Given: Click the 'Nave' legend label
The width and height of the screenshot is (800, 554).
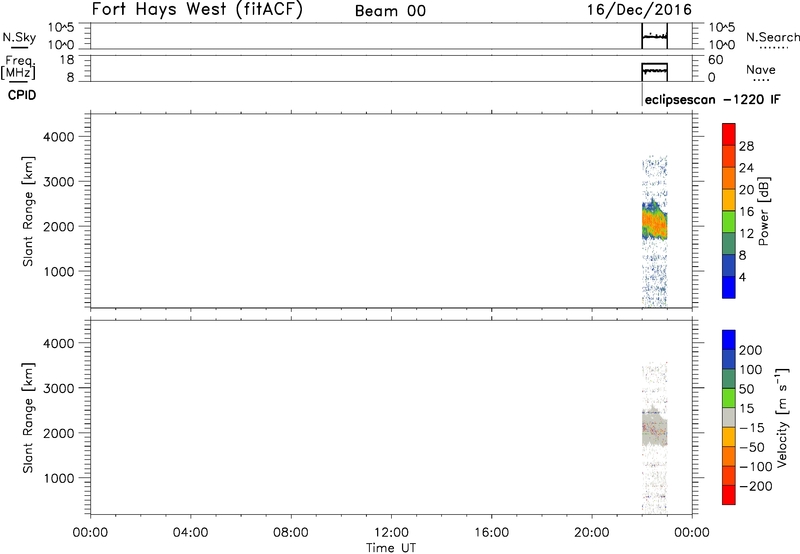Looking at the screenshot, I should (x=761, y=70).
